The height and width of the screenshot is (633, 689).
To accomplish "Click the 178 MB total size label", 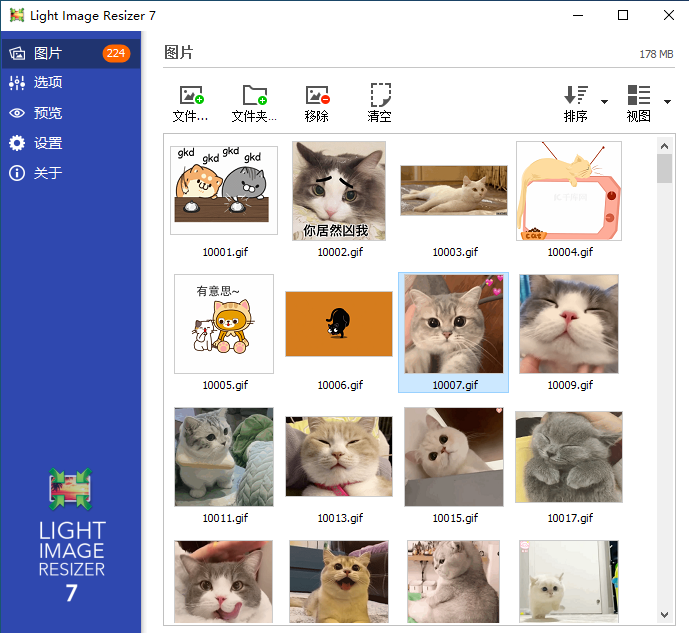I will pos(656,54).
